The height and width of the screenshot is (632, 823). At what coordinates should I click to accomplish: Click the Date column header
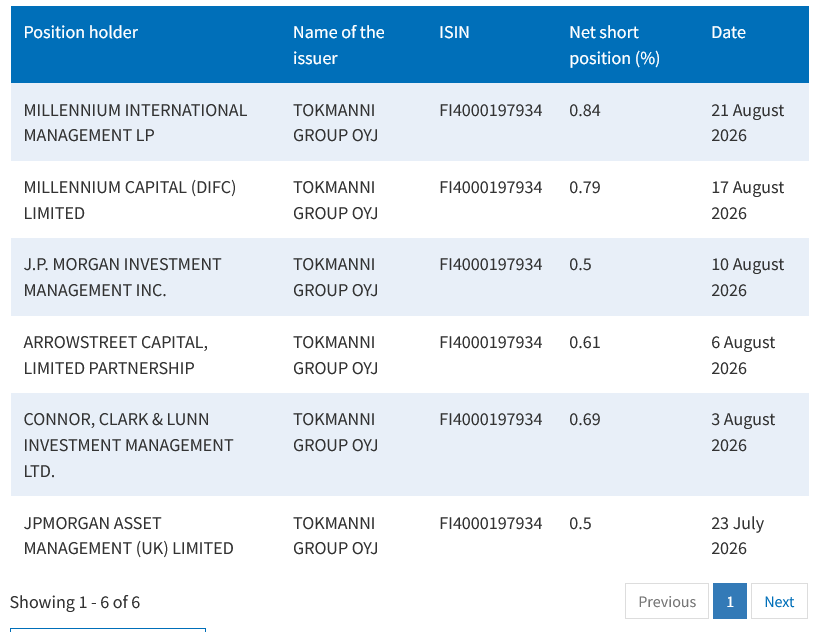pyautogui.click(x=728, y=33)
